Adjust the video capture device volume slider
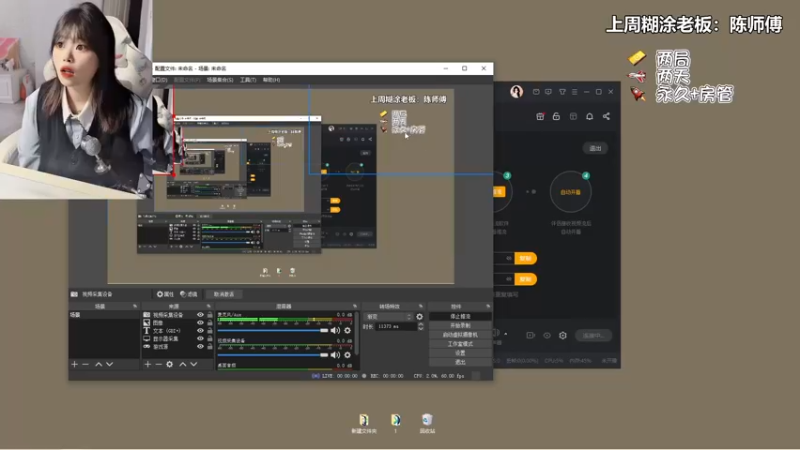 pos(273,355)
